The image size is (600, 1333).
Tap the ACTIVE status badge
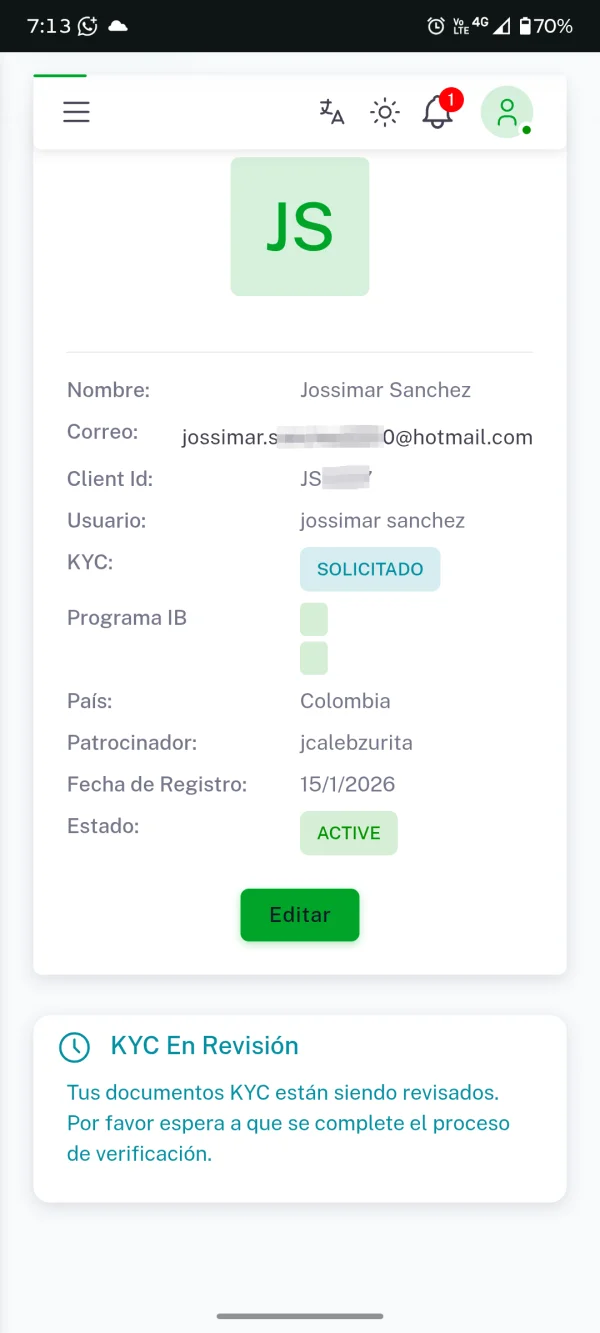coord(348,833)
